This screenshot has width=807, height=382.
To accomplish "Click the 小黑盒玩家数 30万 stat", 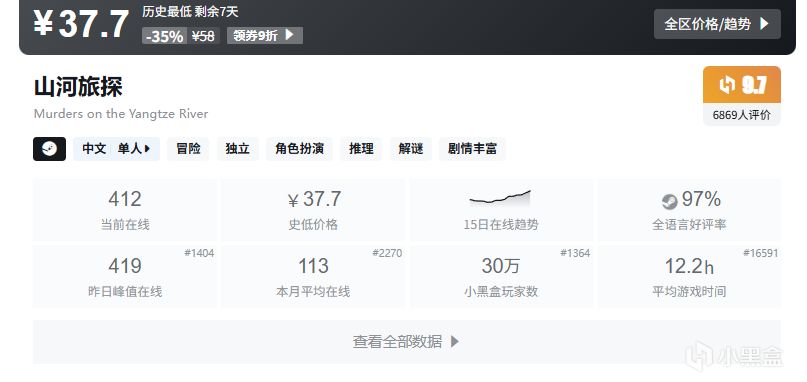I will tap(501, 277).
